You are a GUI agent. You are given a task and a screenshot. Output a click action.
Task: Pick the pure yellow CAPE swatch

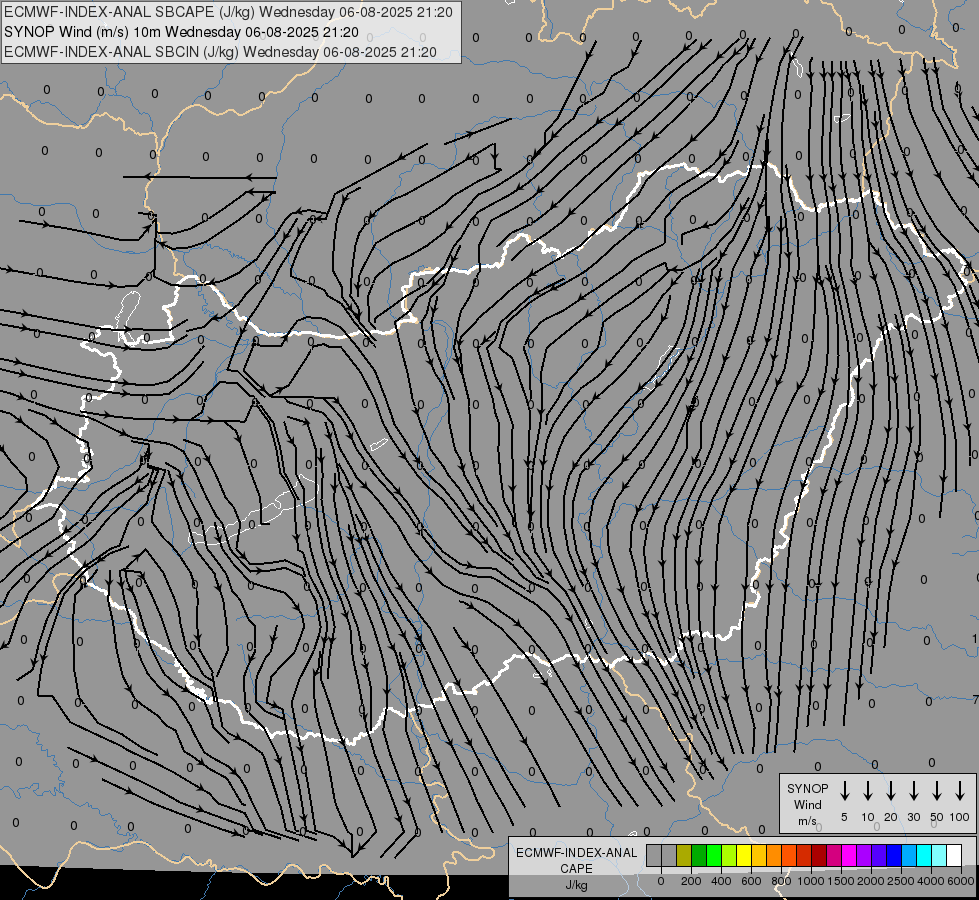(x=744, y=855)
